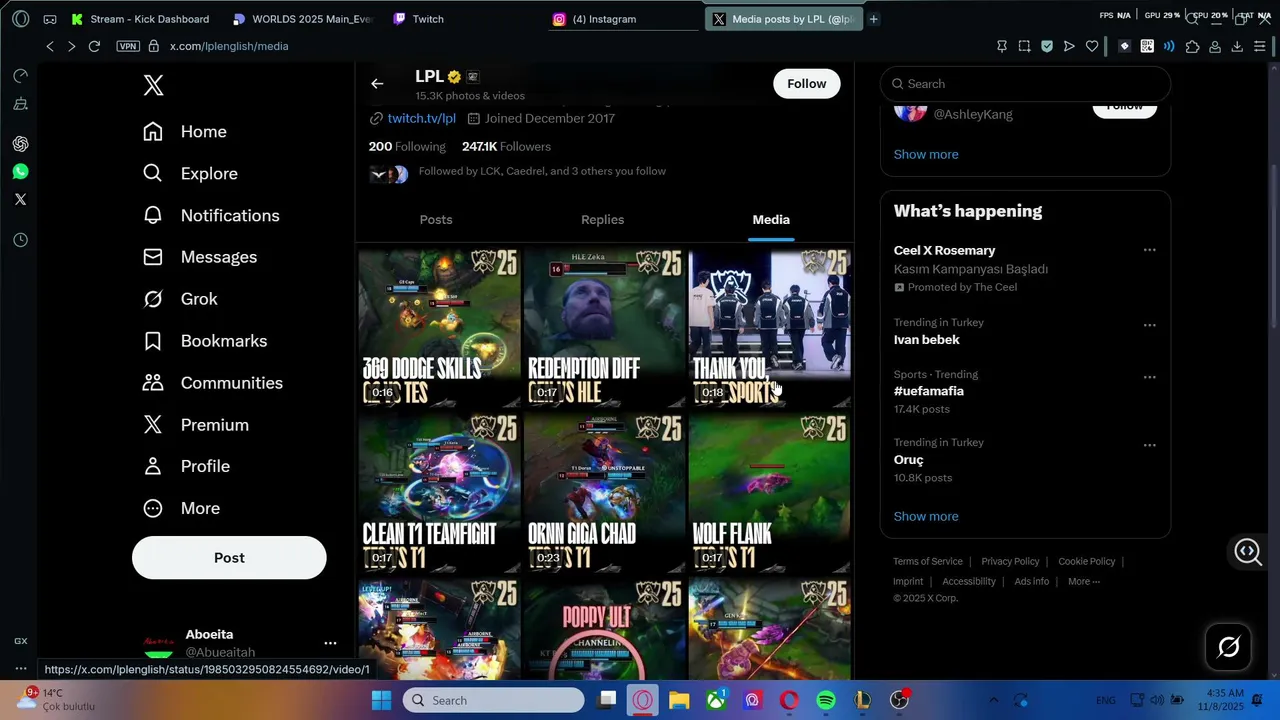Toggle the ad blocker shield icon
Viewport: 1280px width, 720px height.
tap(1047, 46)
